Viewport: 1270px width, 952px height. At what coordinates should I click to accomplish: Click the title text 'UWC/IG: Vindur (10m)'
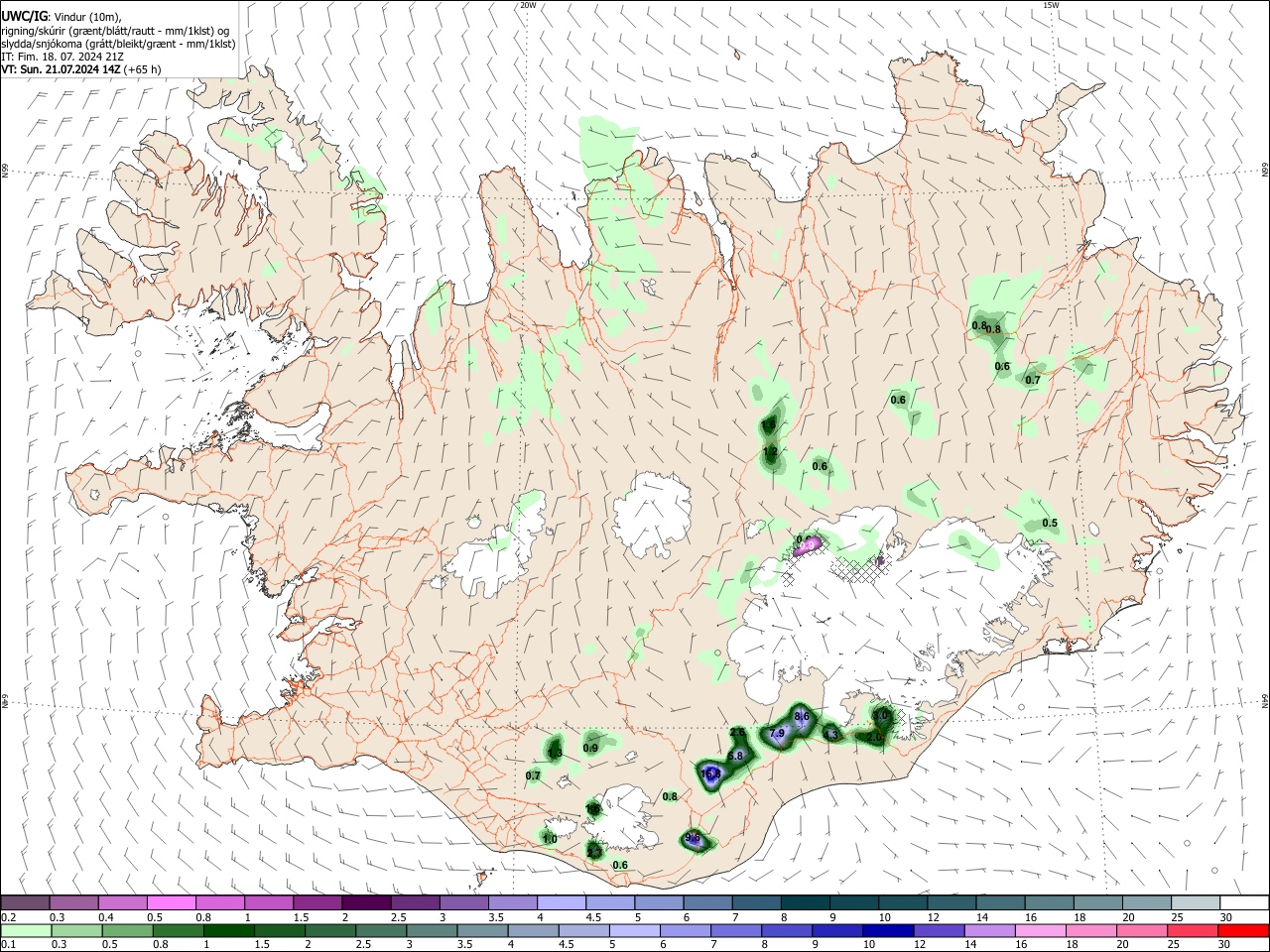[x=62, y=17]
